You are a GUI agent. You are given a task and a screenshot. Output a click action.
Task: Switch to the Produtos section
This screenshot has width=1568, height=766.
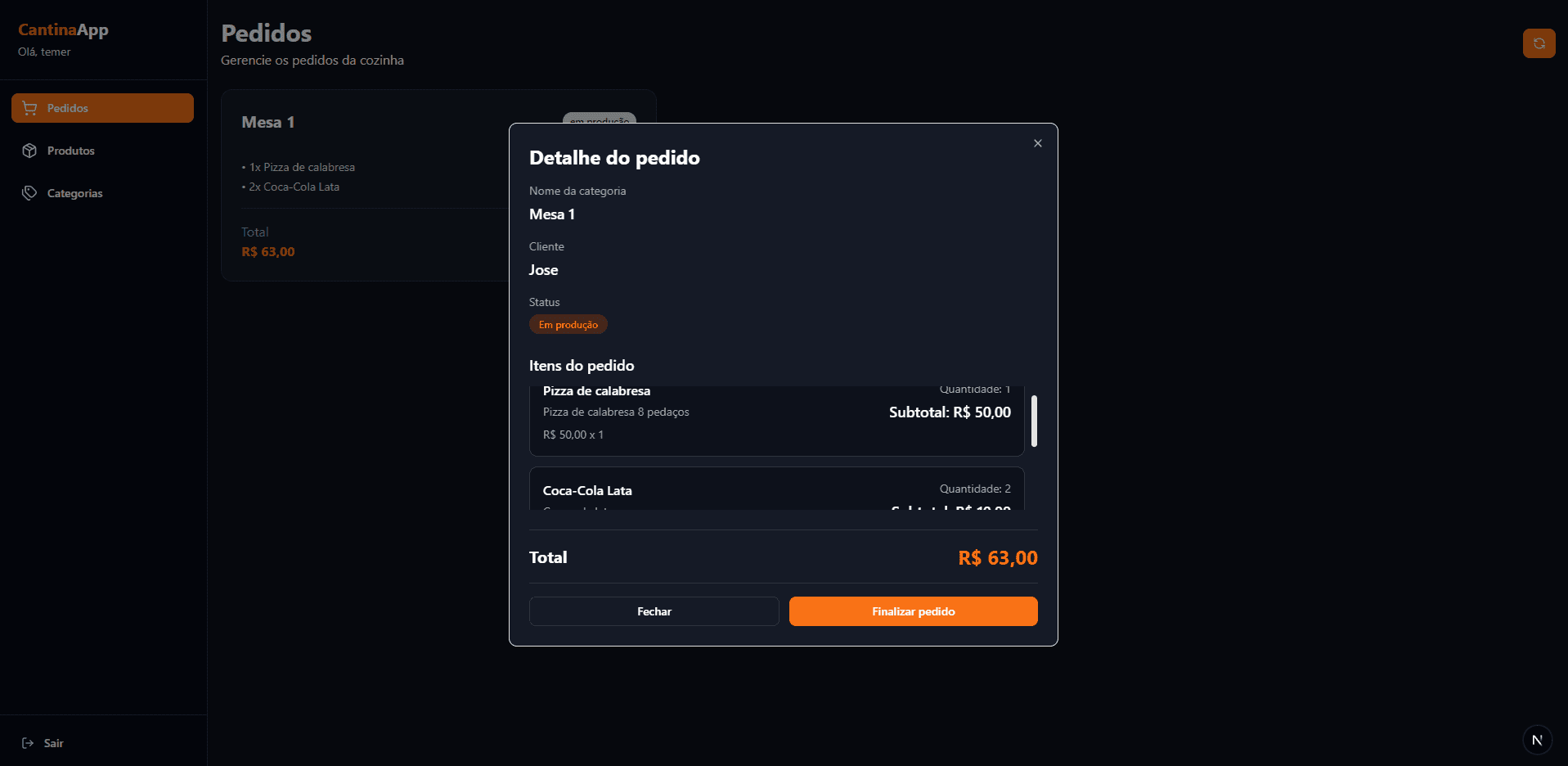pos(70,151)
